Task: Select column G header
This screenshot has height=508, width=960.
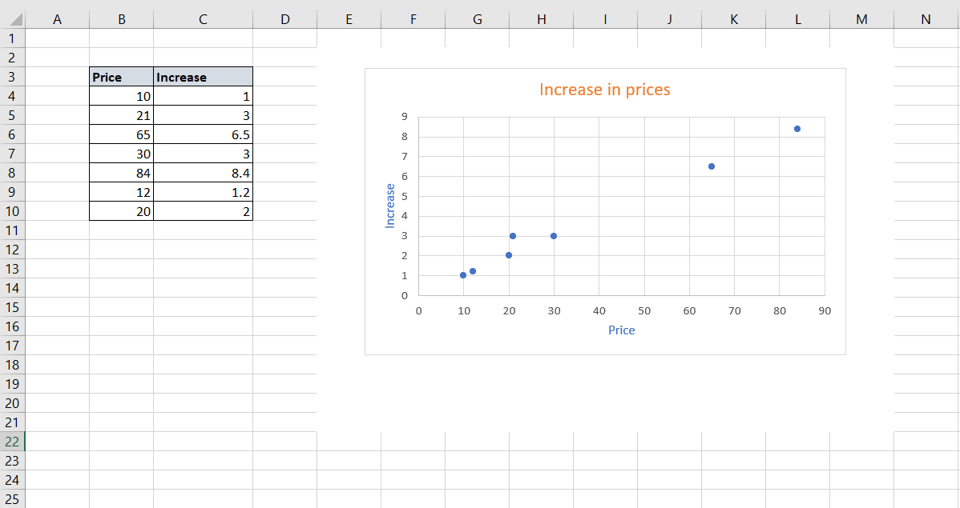Action: point(477,20)
